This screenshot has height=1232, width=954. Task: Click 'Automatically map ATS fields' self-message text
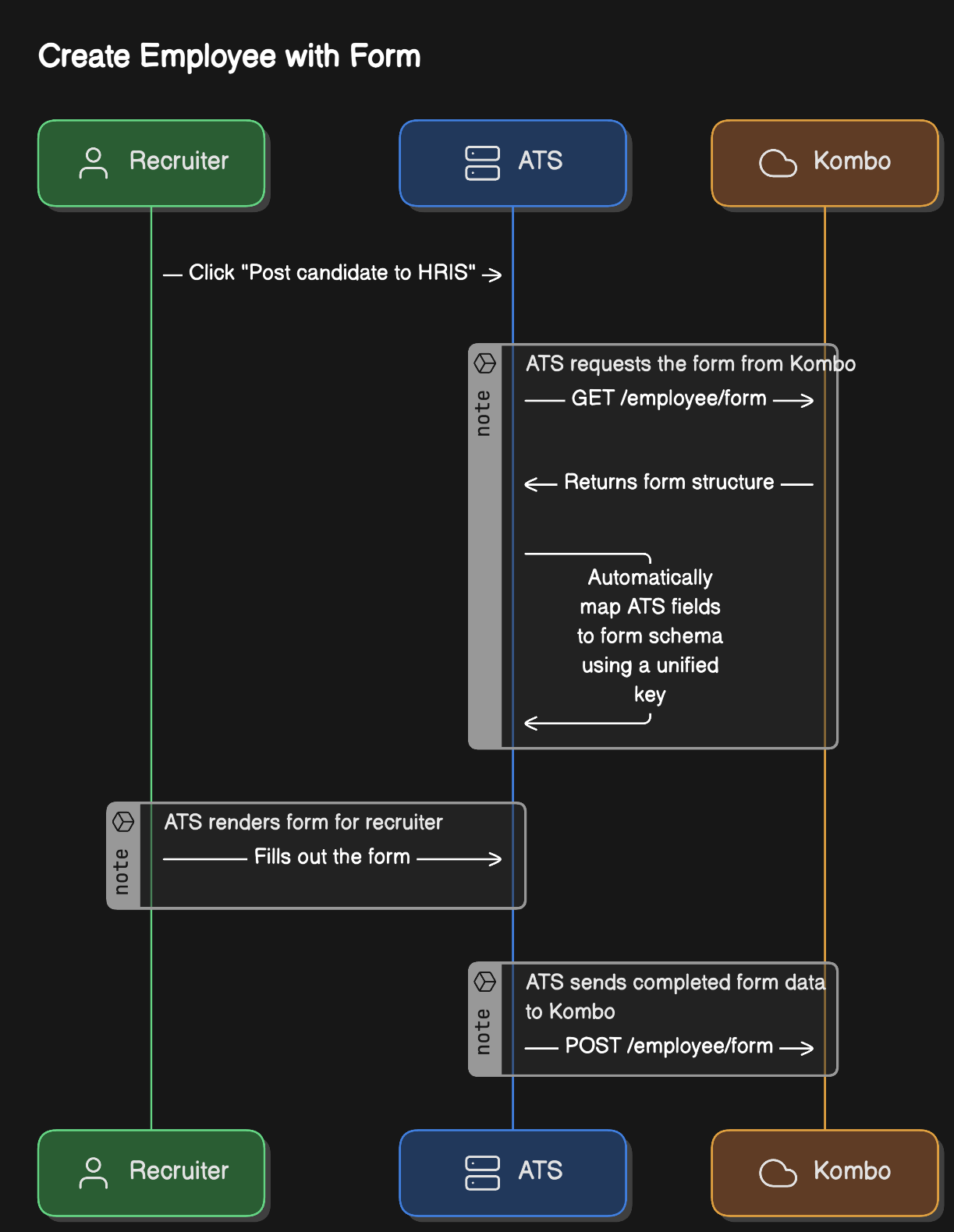650,635
